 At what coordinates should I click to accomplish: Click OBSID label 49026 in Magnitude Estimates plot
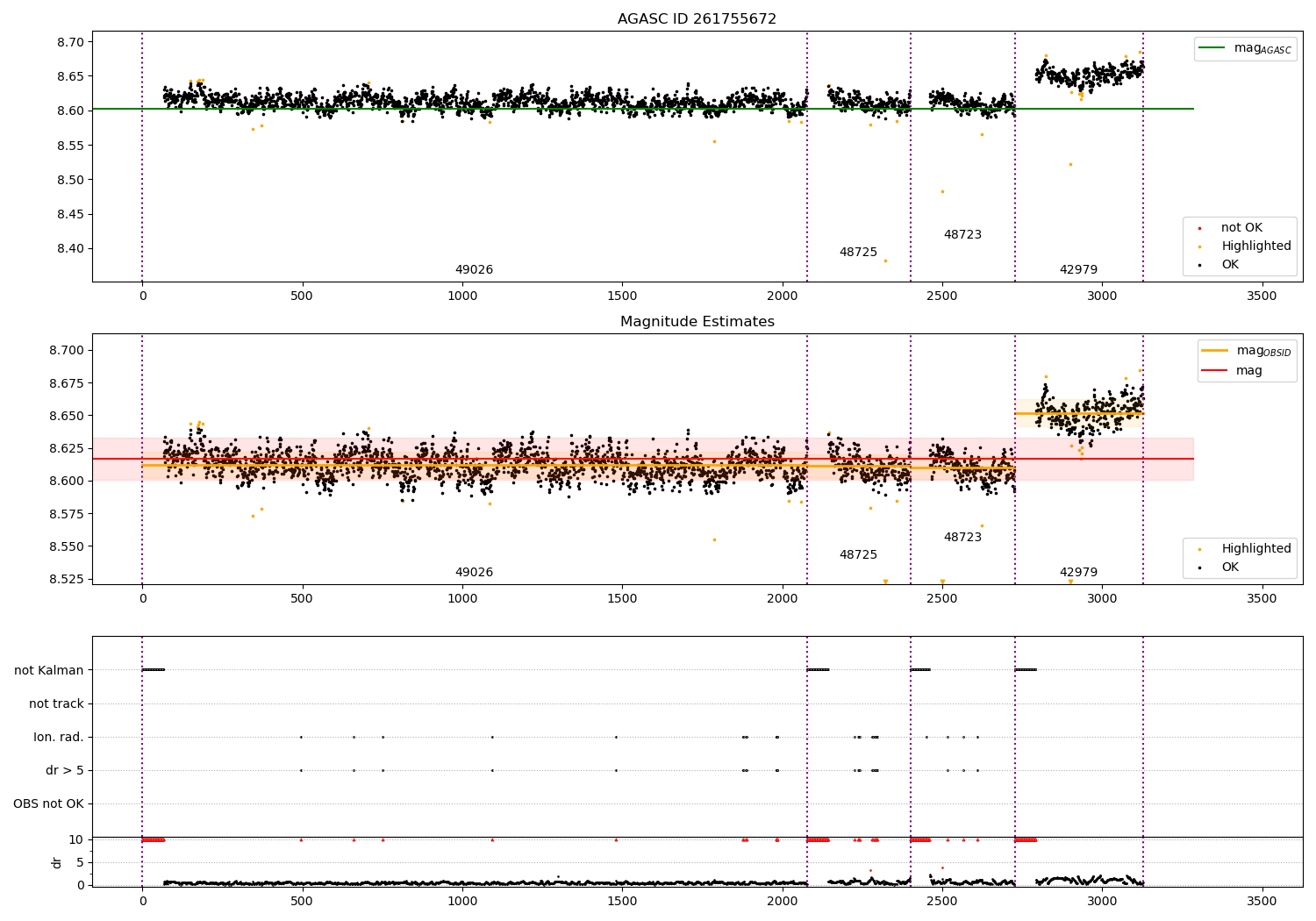(474, 573)
